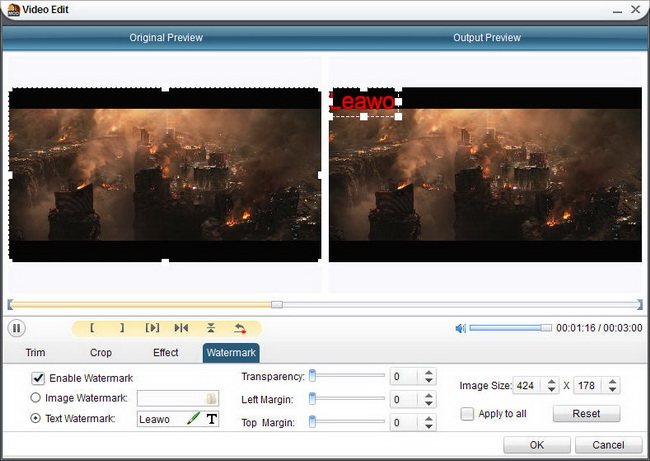Screen dimensions: 650x461
Task: Click the timeline left end marker
Action: (x=10, y=305)
